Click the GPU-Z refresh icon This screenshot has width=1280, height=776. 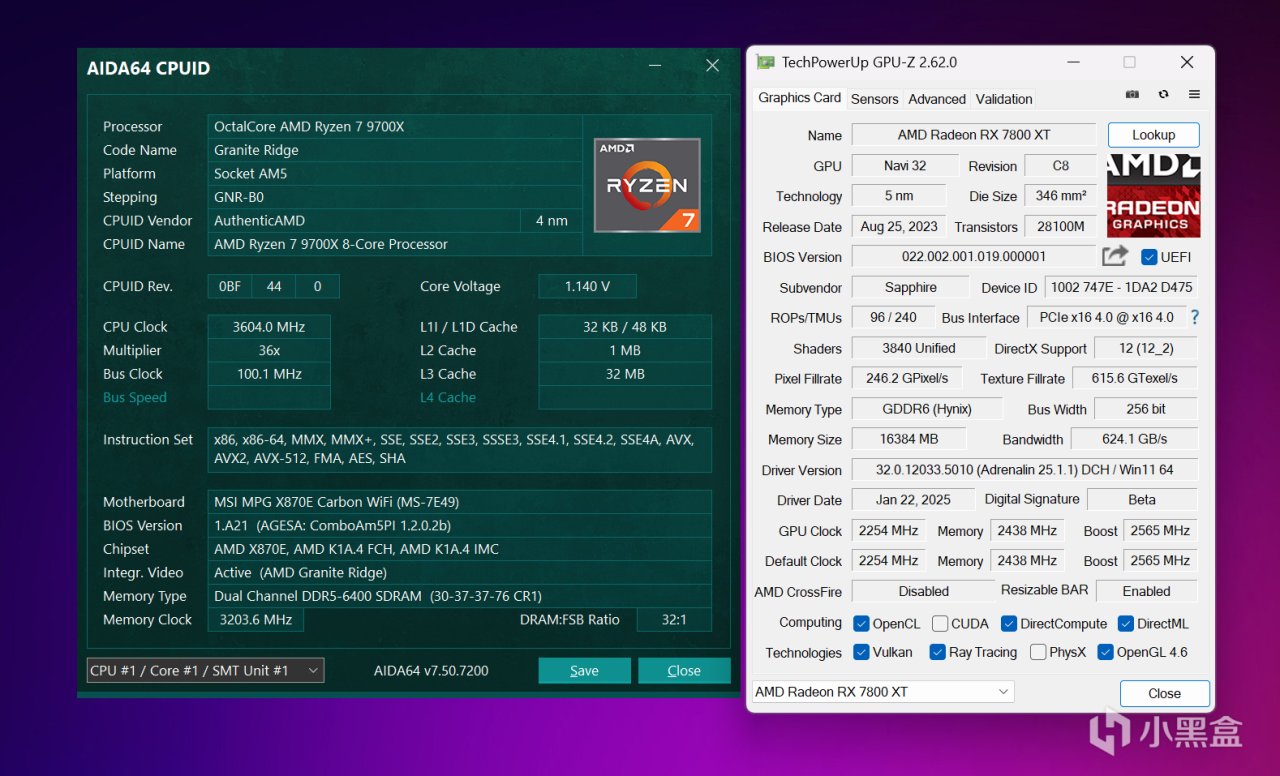(x=1163, y=94)
